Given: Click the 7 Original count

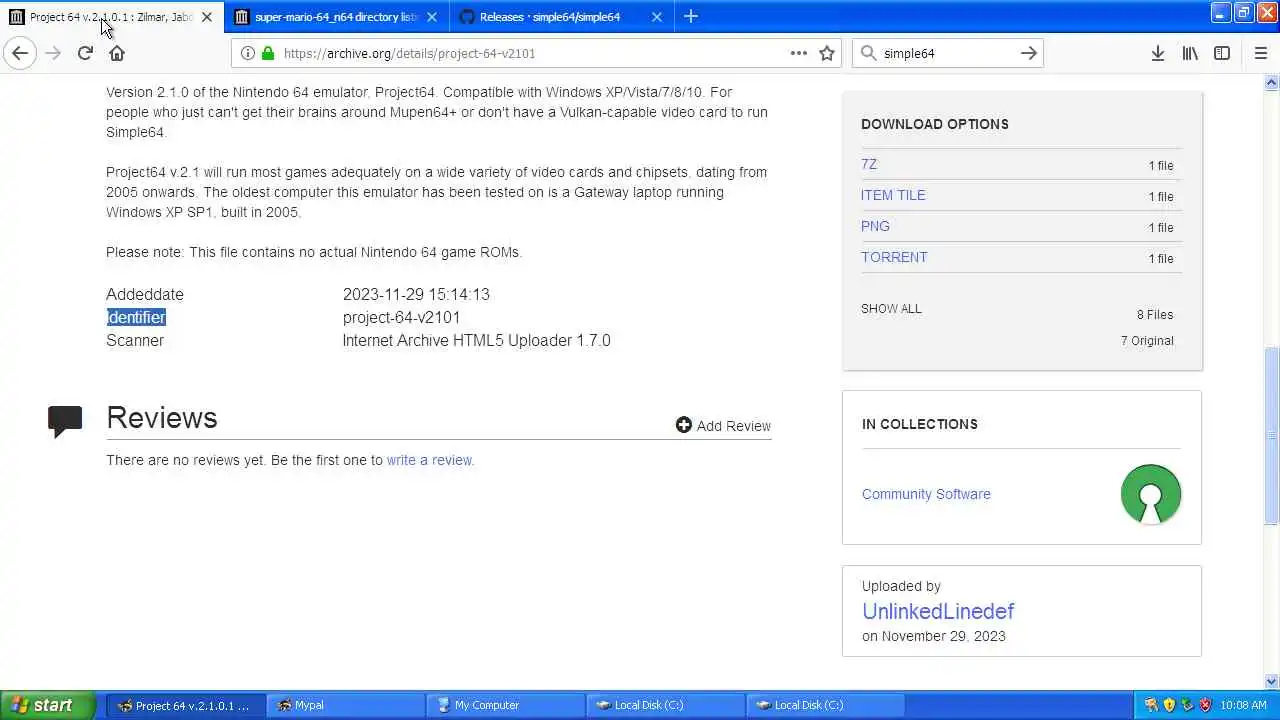Looking at the screenshot, I should pyautogui.click(x=1147, y=340).
